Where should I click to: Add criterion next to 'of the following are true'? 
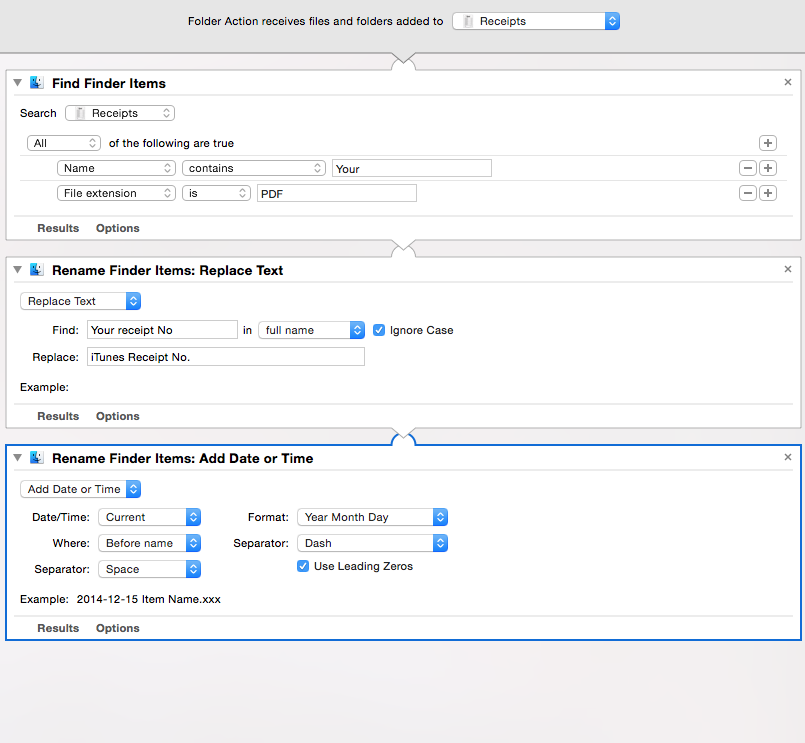point(768,143)
